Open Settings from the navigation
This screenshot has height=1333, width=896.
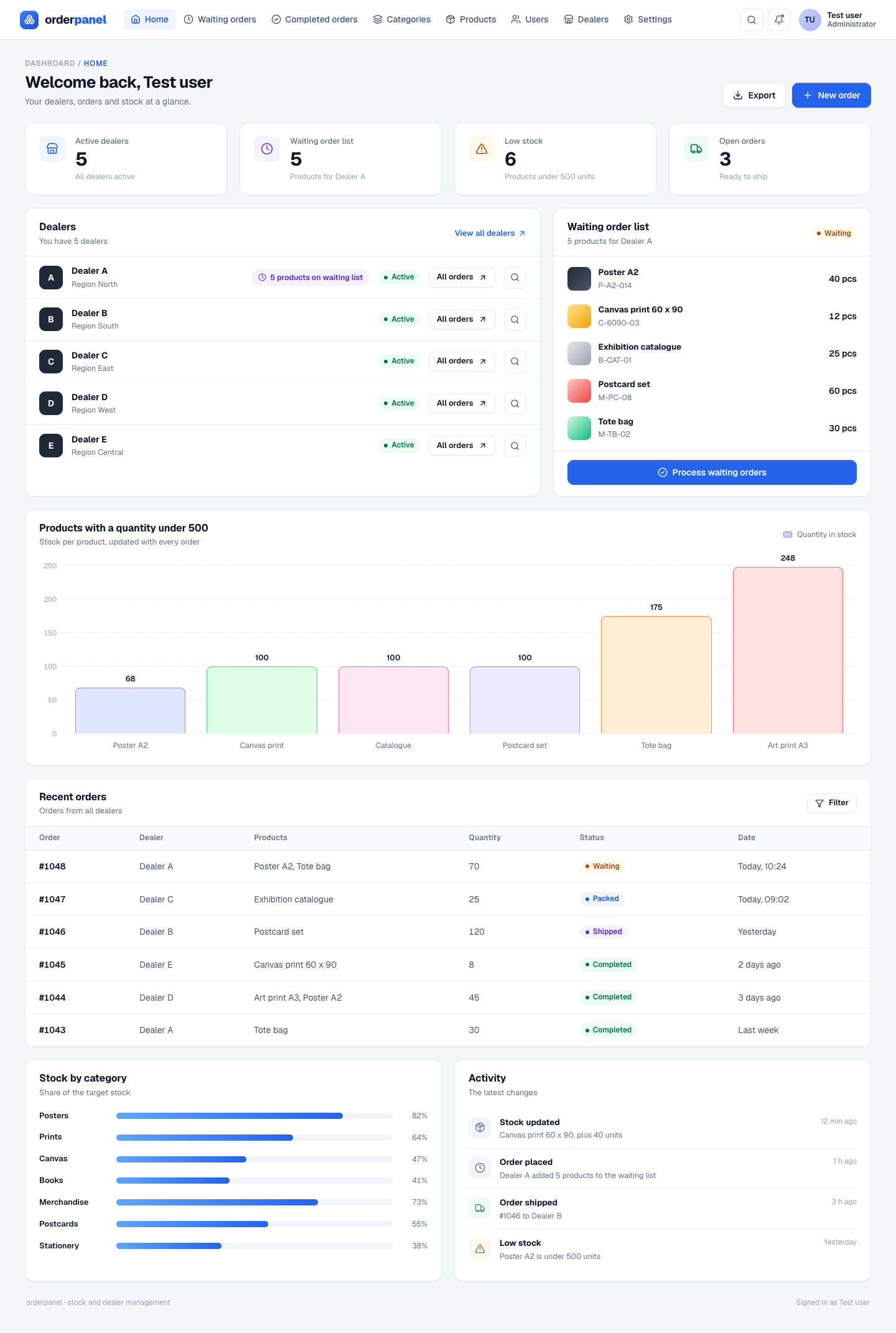point(648,20)
